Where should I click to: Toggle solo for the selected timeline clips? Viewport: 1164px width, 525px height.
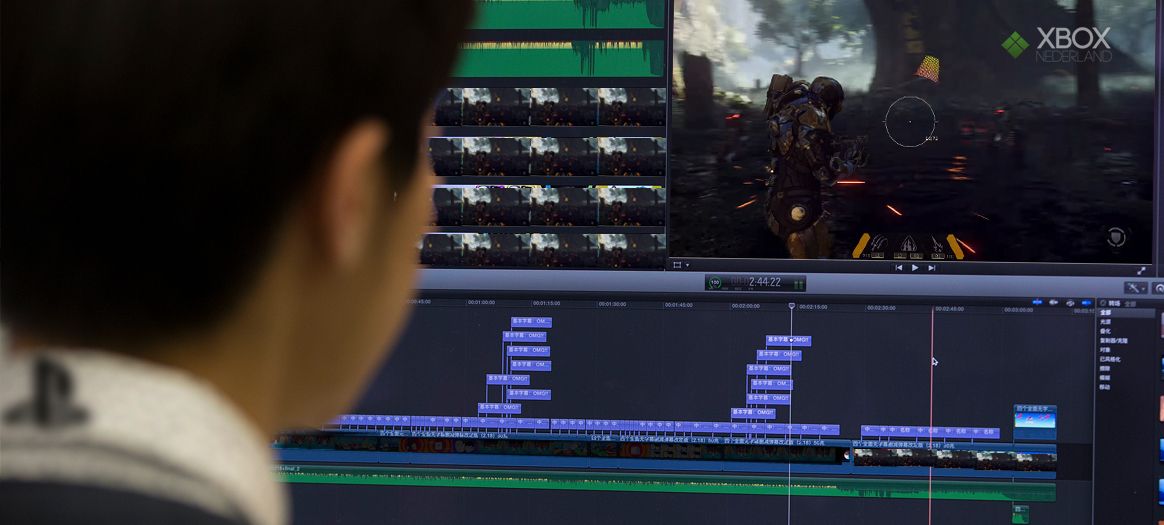pyautogui.click(x=1070, y=302)
